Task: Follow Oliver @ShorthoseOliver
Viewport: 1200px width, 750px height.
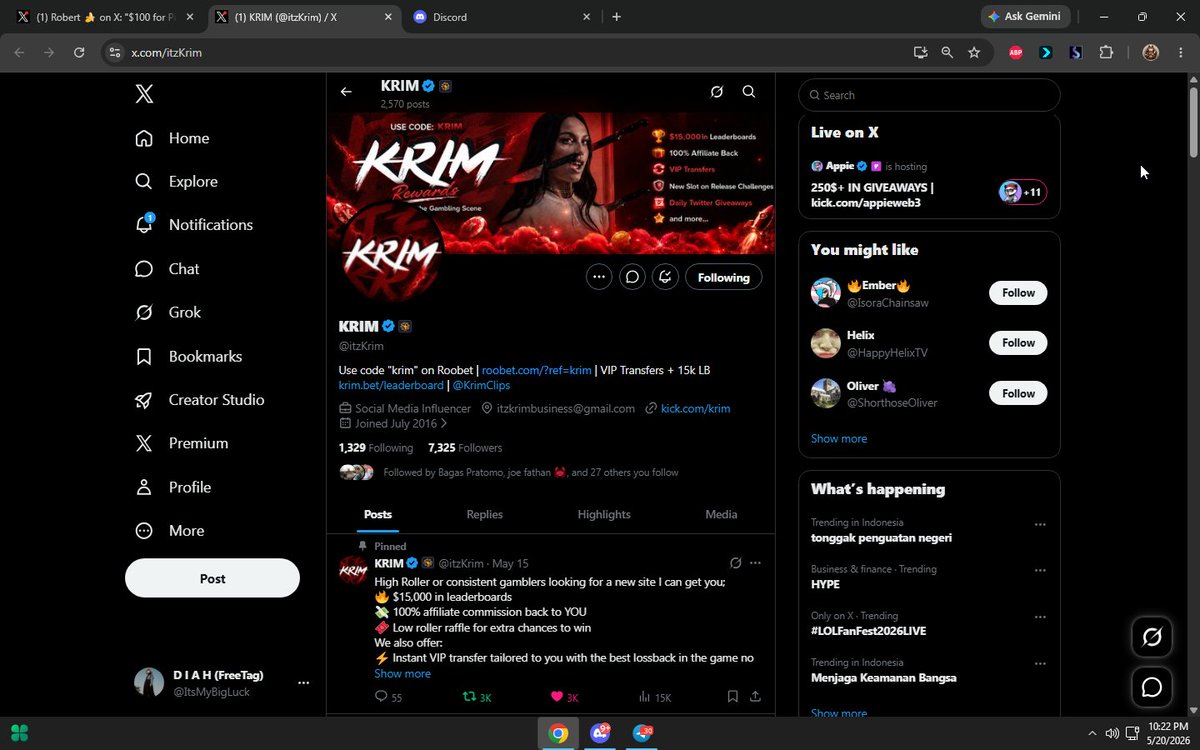Action: pos(1019,393)
